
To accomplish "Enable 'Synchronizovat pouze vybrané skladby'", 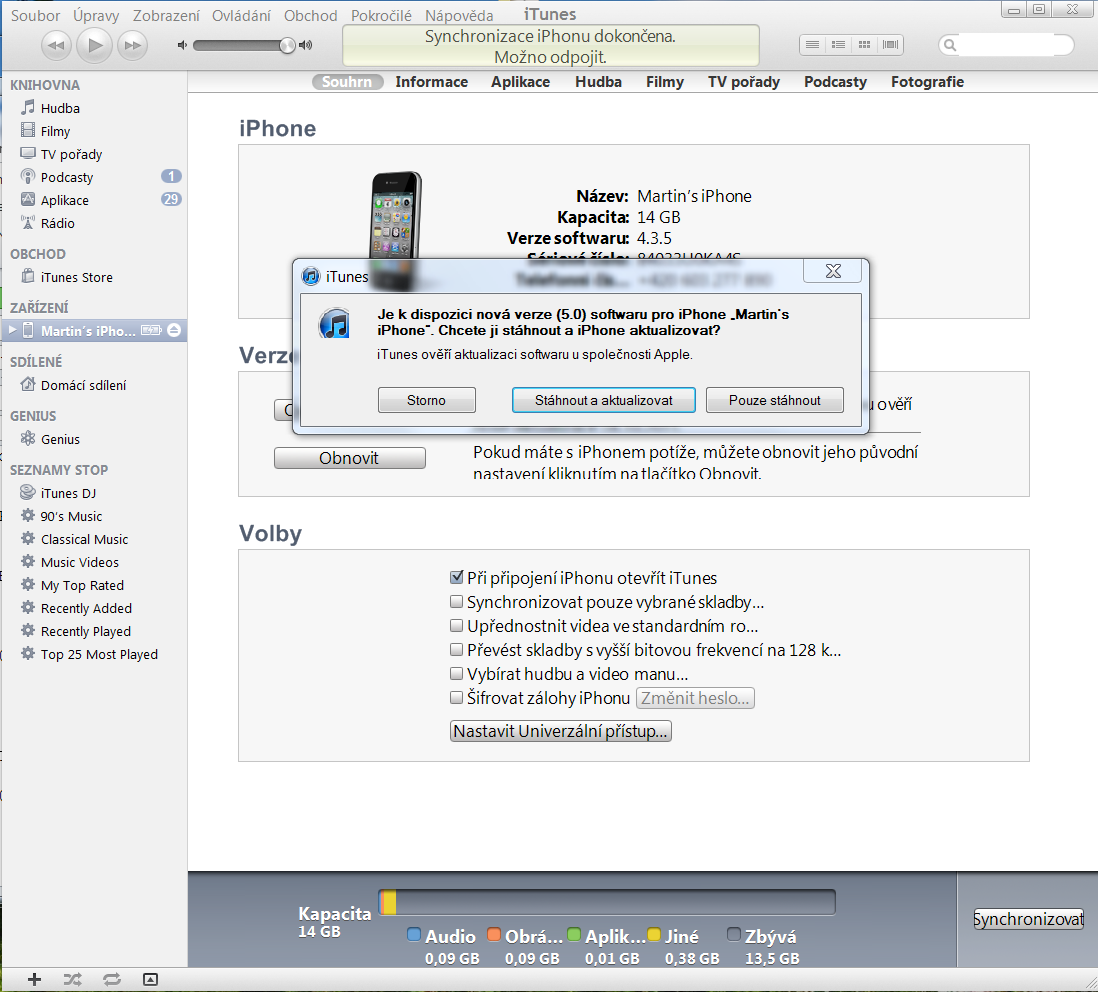I will 457,601.
